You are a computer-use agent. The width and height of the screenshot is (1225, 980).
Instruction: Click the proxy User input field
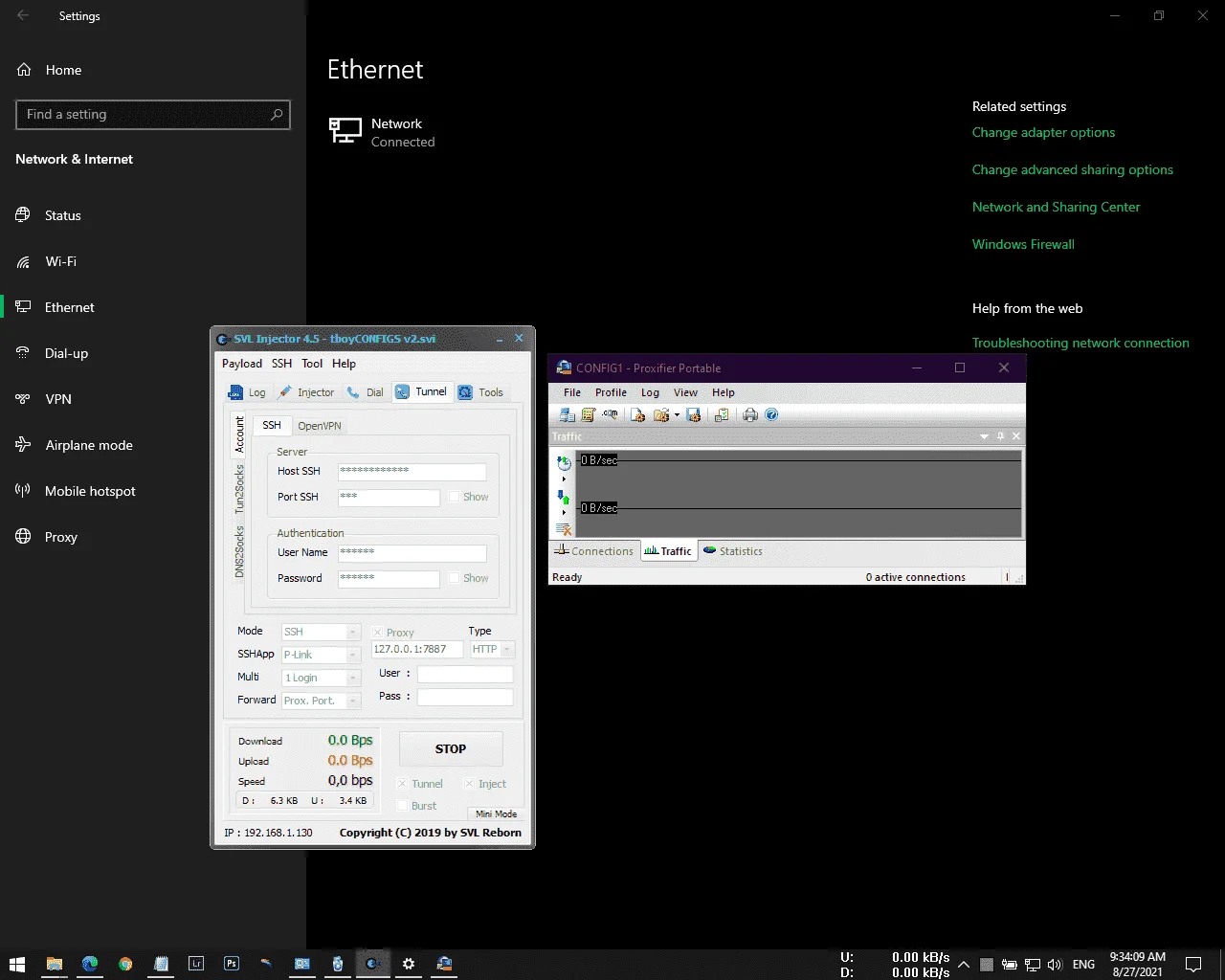tap(465, 674)
